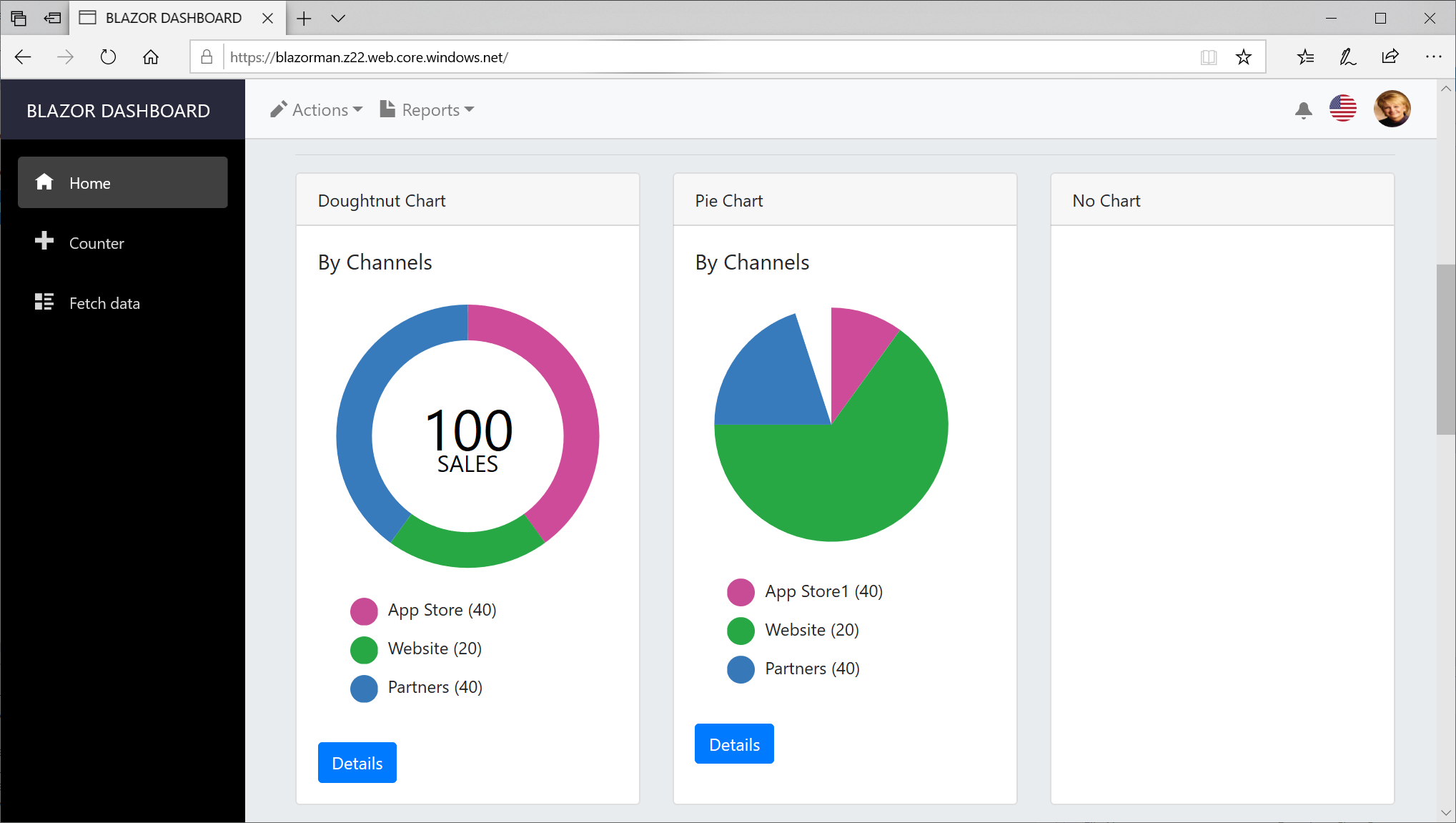Click the Counter sidebar icon
Screen dimensions: 1456x823
tap(44, 240)
